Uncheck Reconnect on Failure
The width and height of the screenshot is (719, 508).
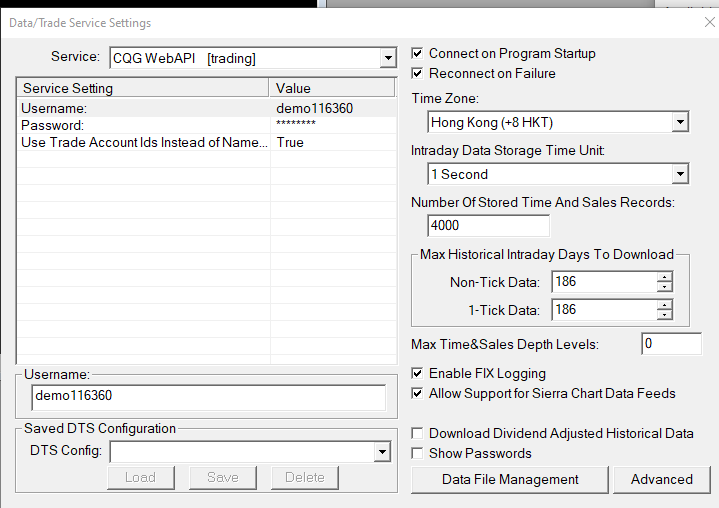pos(417,73)
